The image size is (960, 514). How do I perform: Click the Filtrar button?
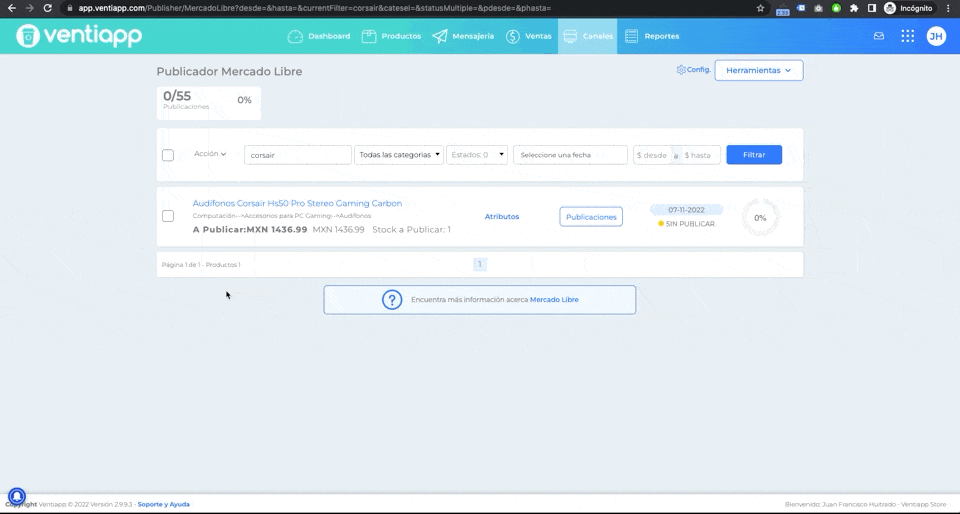754,155
